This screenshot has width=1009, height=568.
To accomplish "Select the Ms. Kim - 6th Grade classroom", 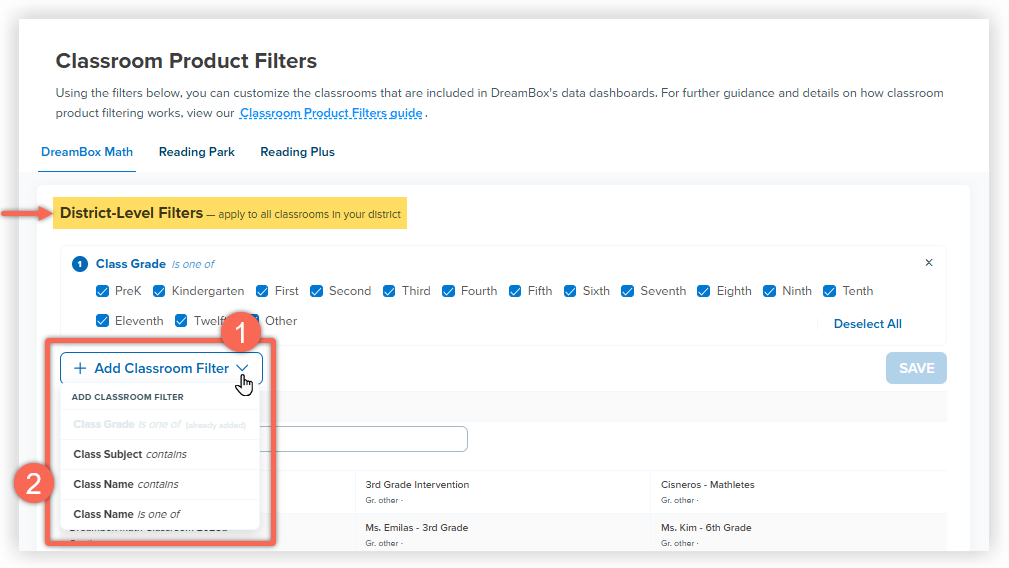I will [x=706, y=527].
